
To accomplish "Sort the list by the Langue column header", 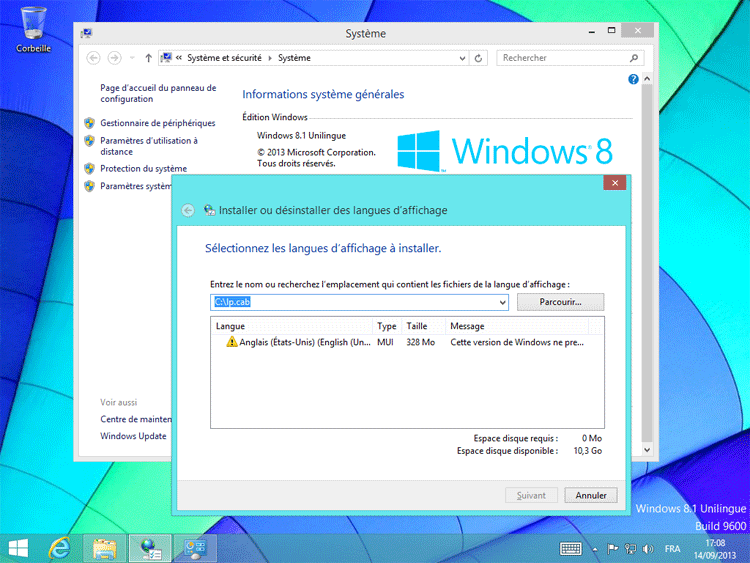I will click(290, 326).
